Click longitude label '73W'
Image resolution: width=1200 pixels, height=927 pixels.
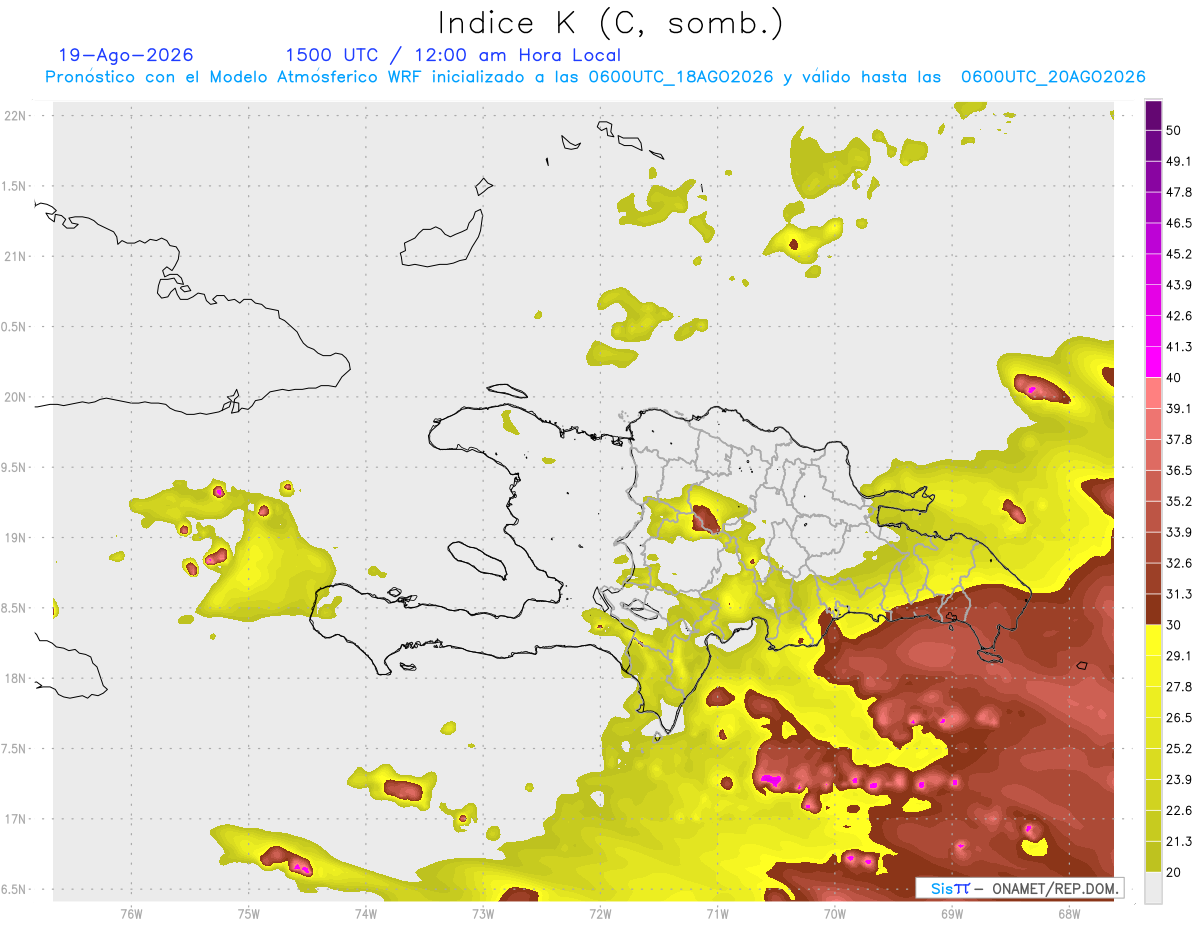[x=483, y=913]
